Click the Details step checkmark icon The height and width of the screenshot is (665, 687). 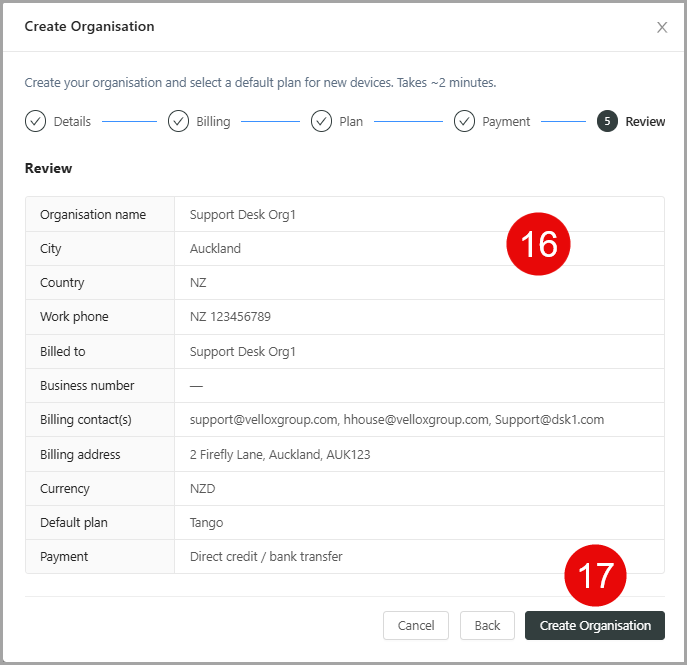[35, 121]
